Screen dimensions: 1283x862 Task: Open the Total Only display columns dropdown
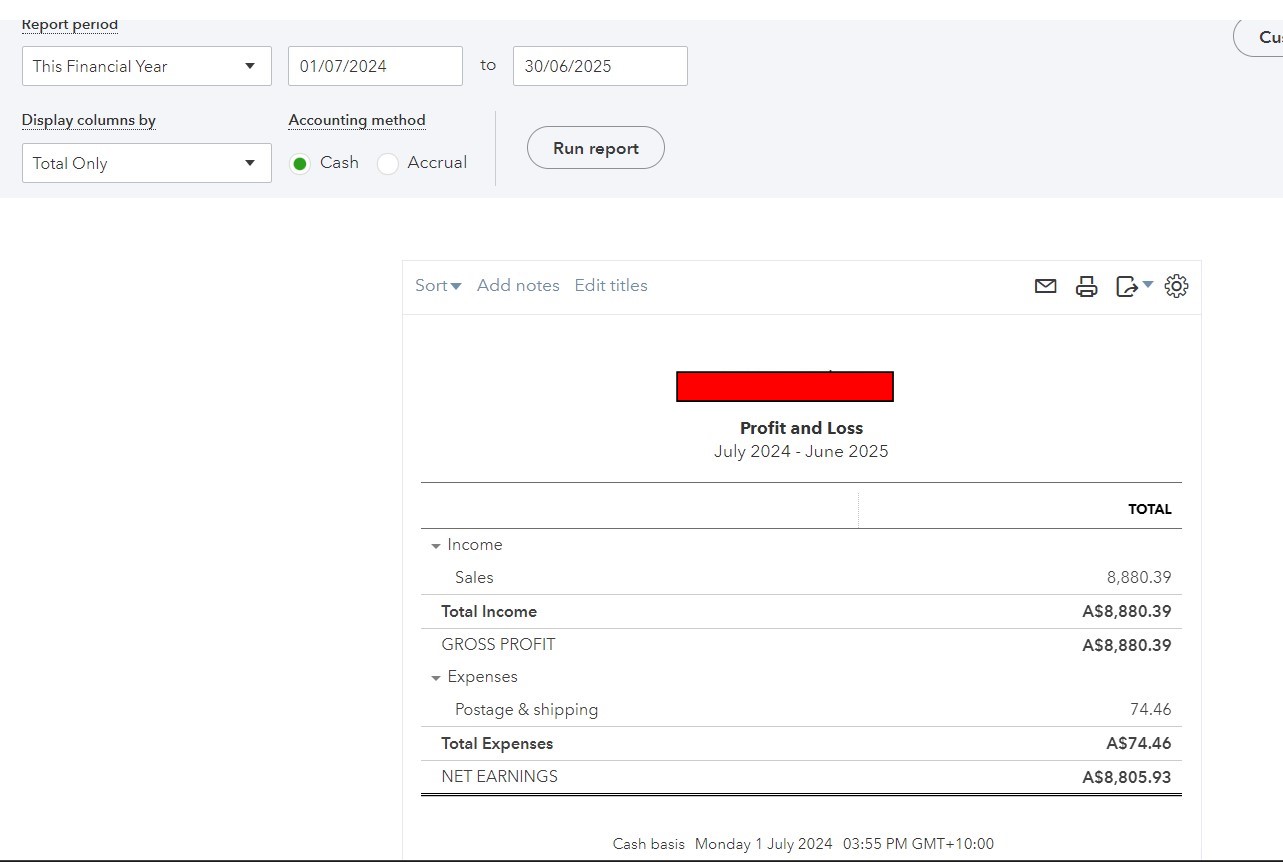pyautogui.click(x=146, y=163)
